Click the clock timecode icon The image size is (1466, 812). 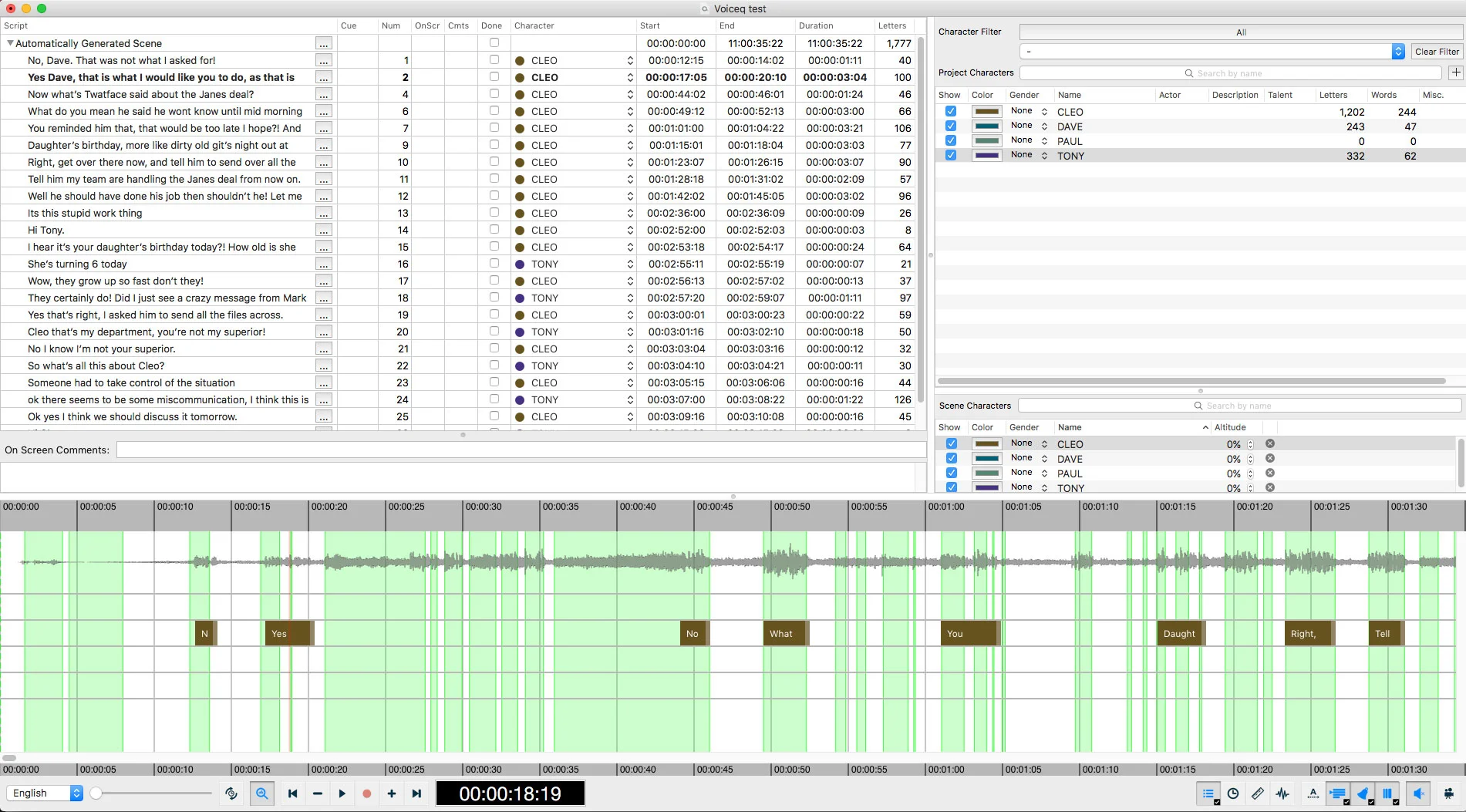point(1233,793)
